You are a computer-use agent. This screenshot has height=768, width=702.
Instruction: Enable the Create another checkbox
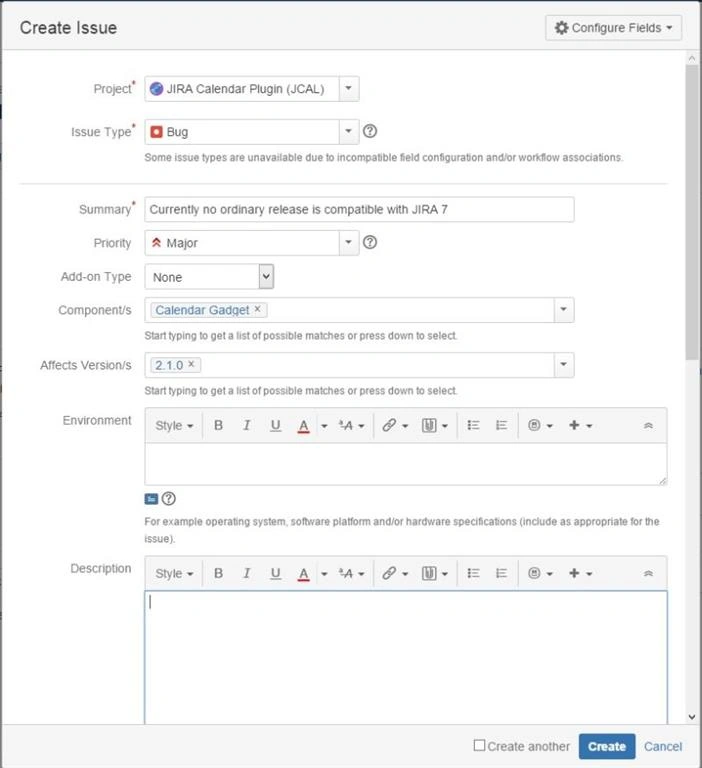[x=479, y=745]
